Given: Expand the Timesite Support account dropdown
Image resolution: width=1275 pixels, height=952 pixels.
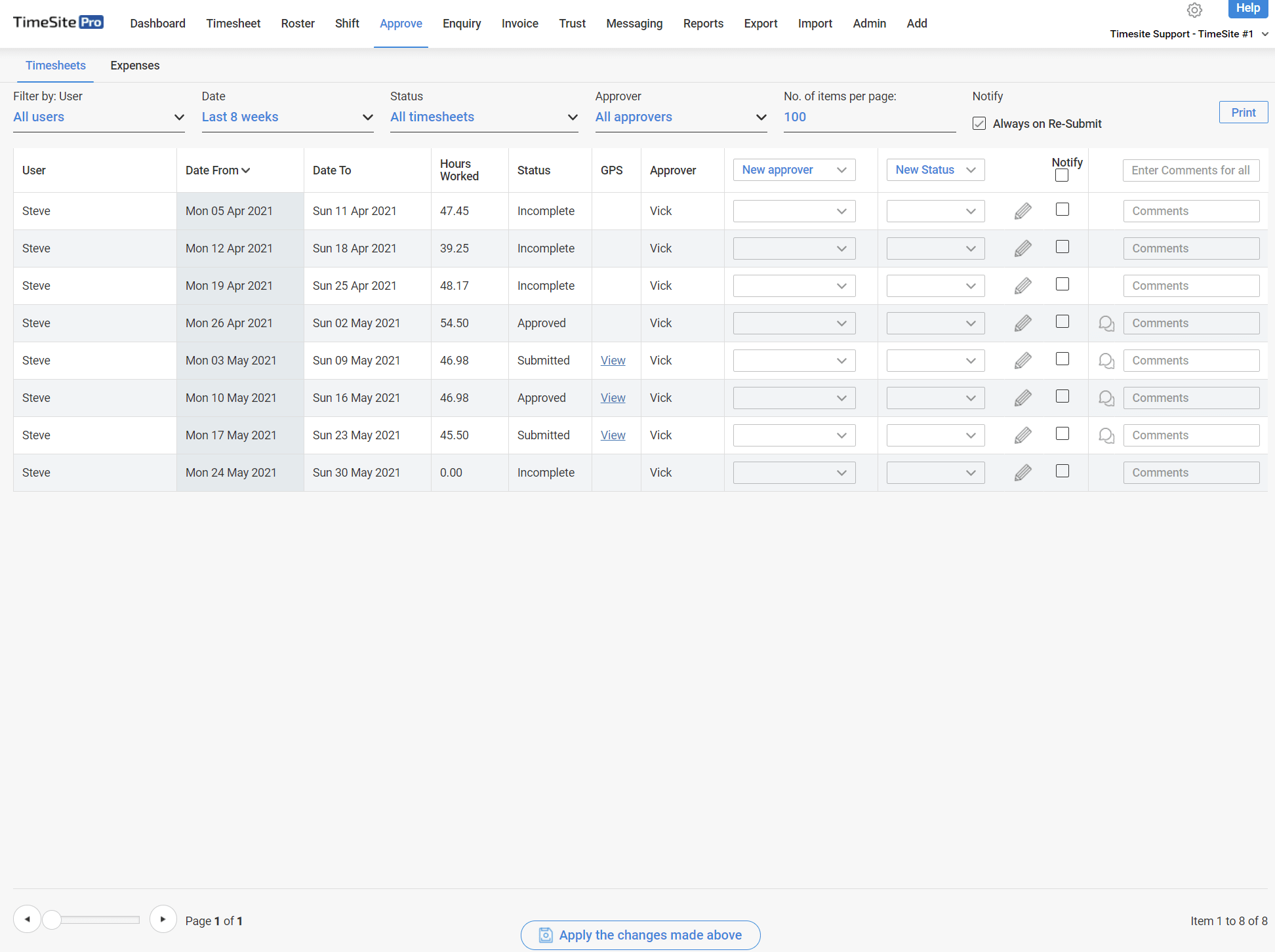Looking at the screenshot, I should tap(1189, 34).
